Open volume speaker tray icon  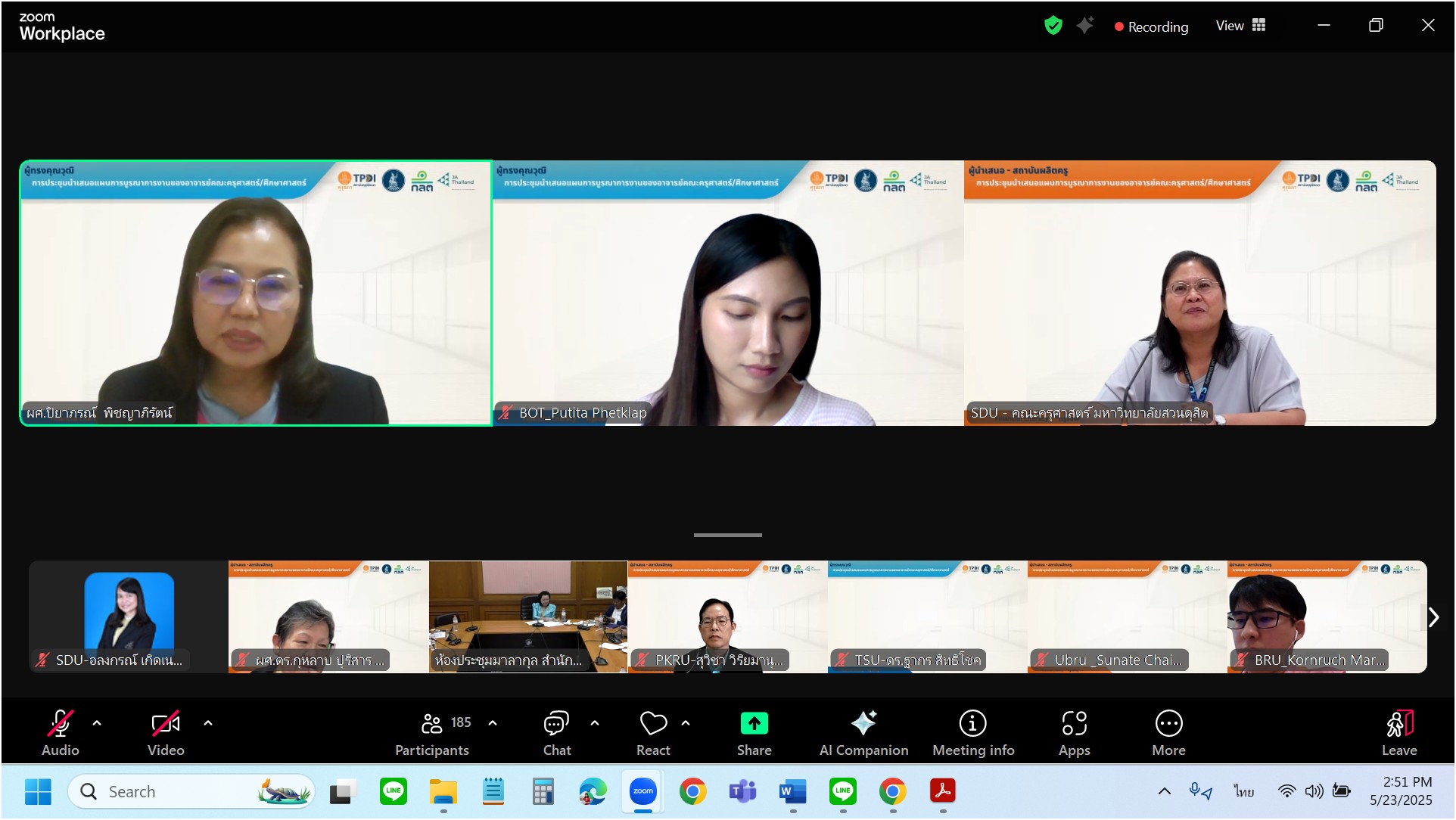pos(1314,791)
